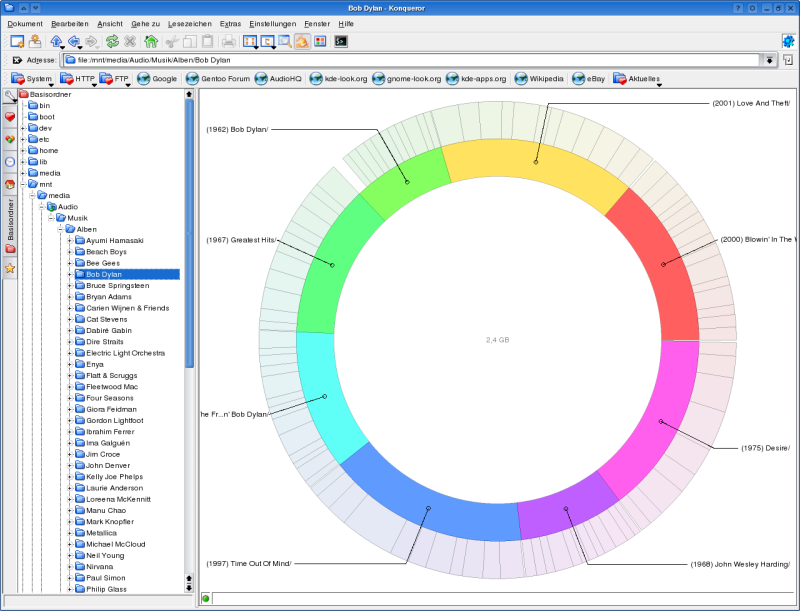
Task: Expand the dev folder in tree
Action: pyautogui.click(x=23, y=128)
